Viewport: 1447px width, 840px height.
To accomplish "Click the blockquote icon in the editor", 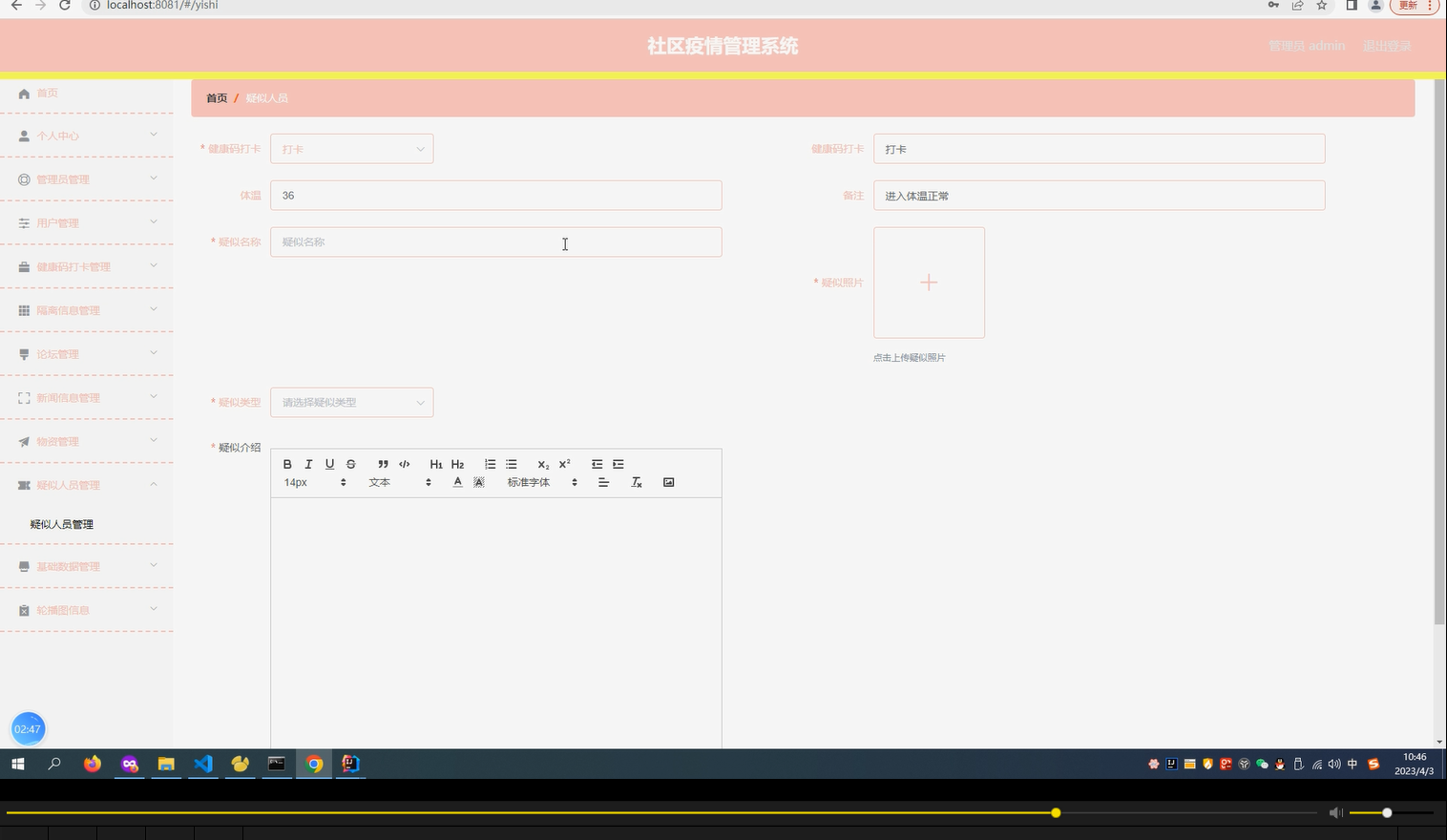I will coord(383,464).
